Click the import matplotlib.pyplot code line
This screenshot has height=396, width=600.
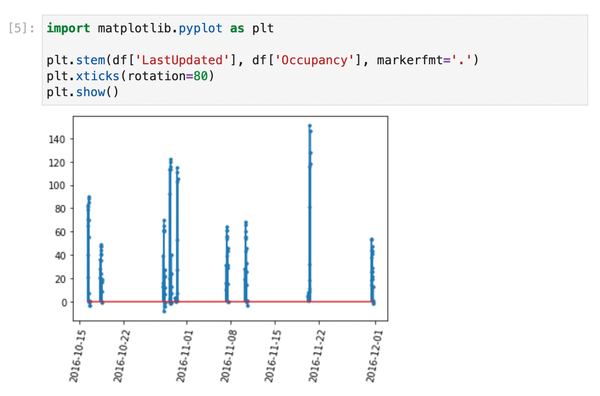pos(160,28)
